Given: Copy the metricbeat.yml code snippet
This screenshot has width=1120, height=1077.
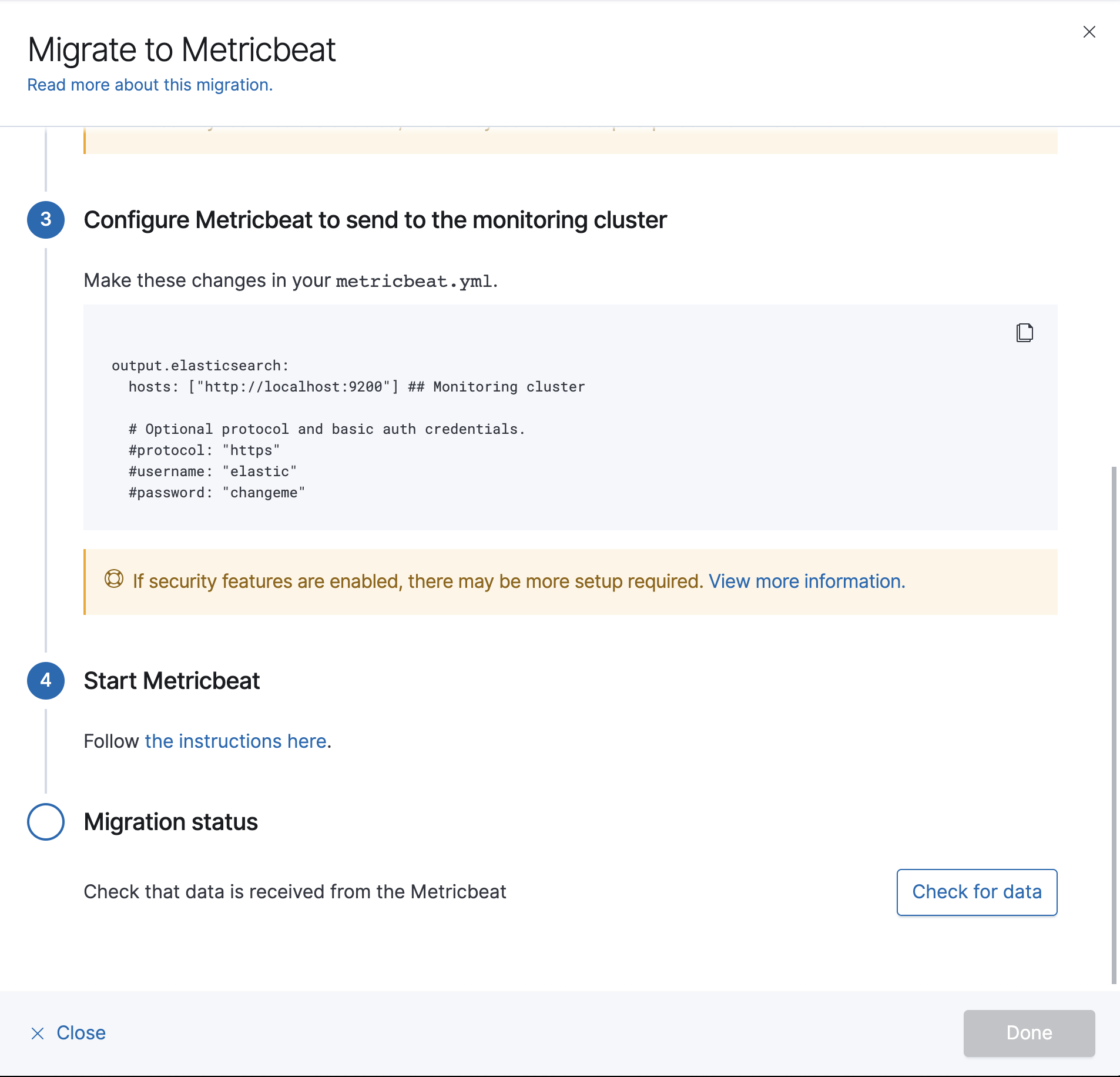Looking at the screenshot, I should tap(1024, 333).
